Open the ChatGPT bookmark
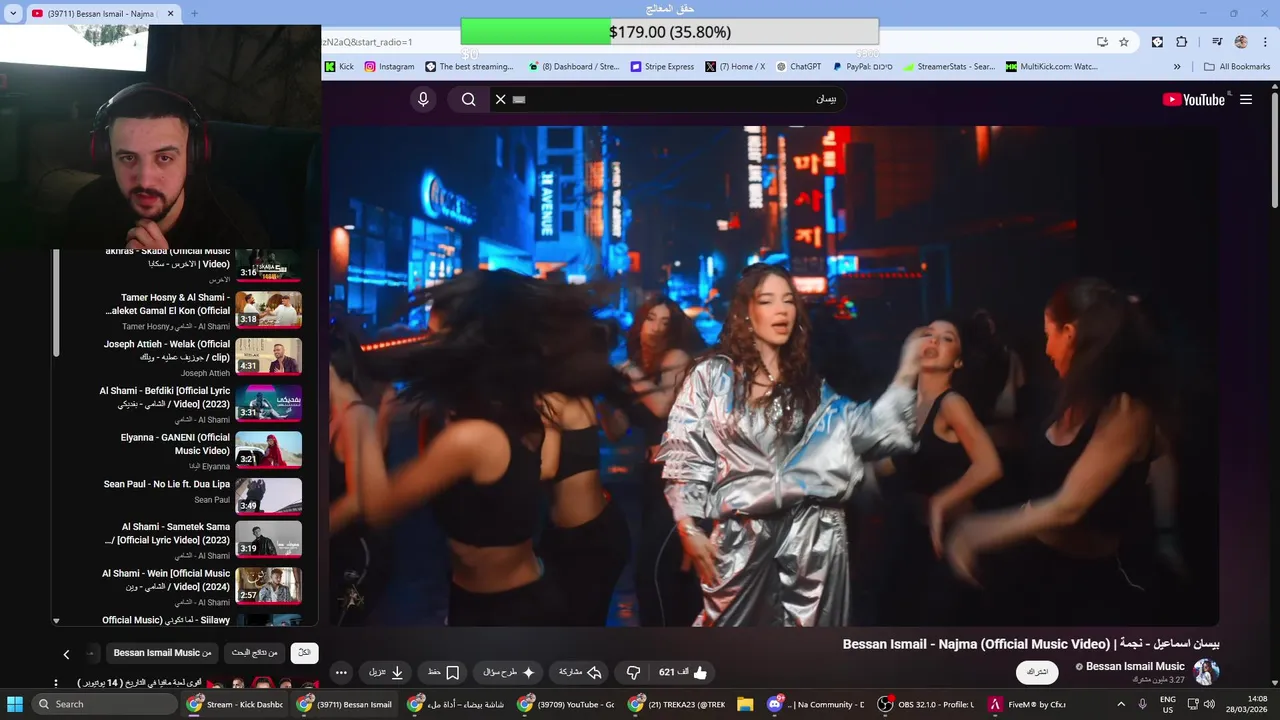 [x=798, y=67]
